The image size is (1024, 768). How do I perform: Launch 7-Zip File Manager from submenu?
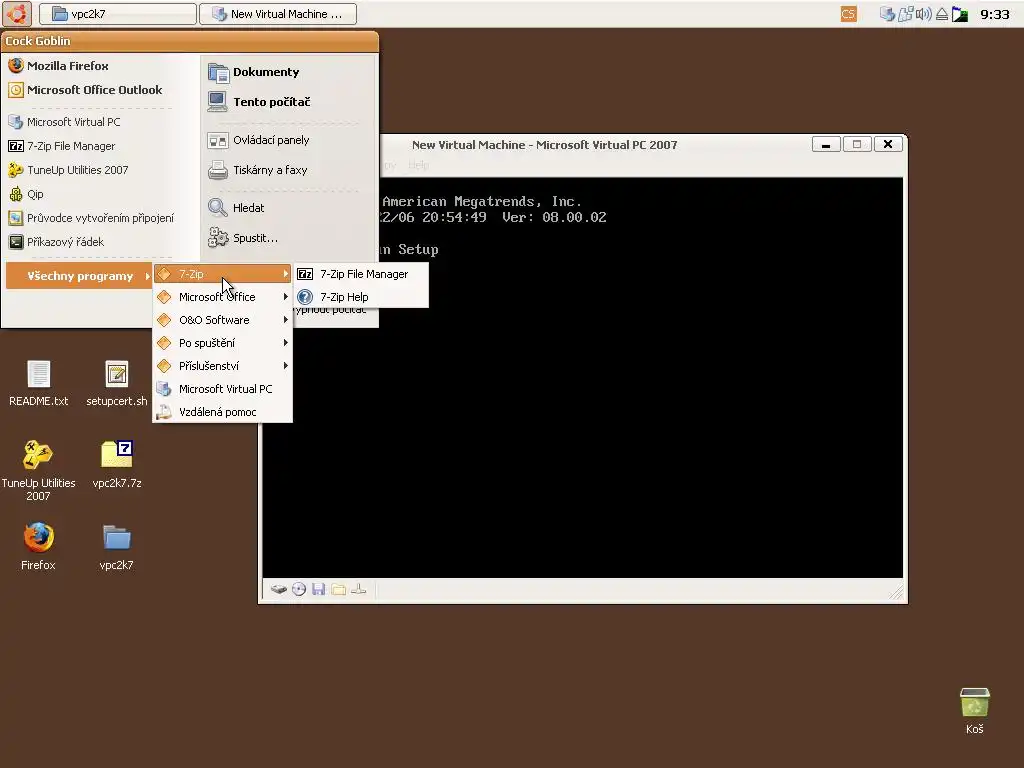361,274
